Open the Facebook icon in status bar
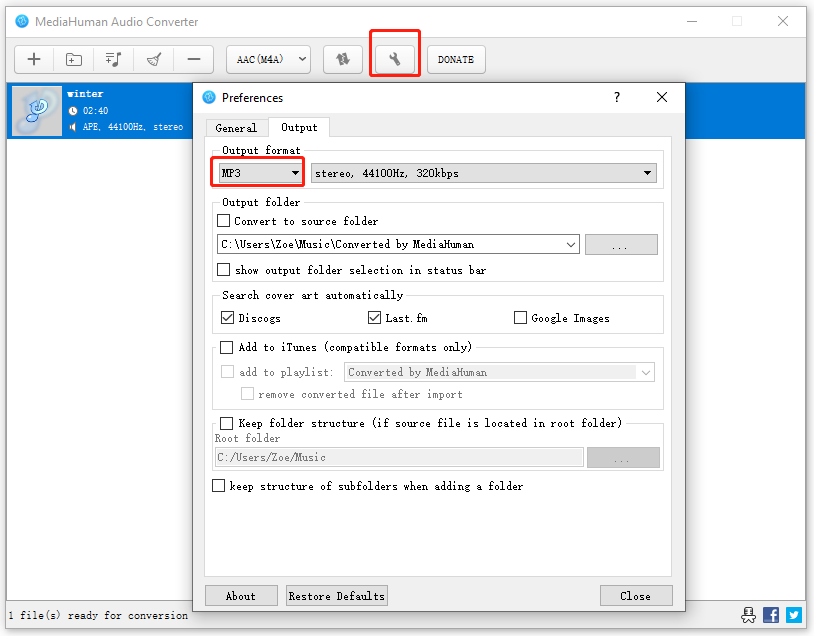The image size is (814, 636). (771, 615)
